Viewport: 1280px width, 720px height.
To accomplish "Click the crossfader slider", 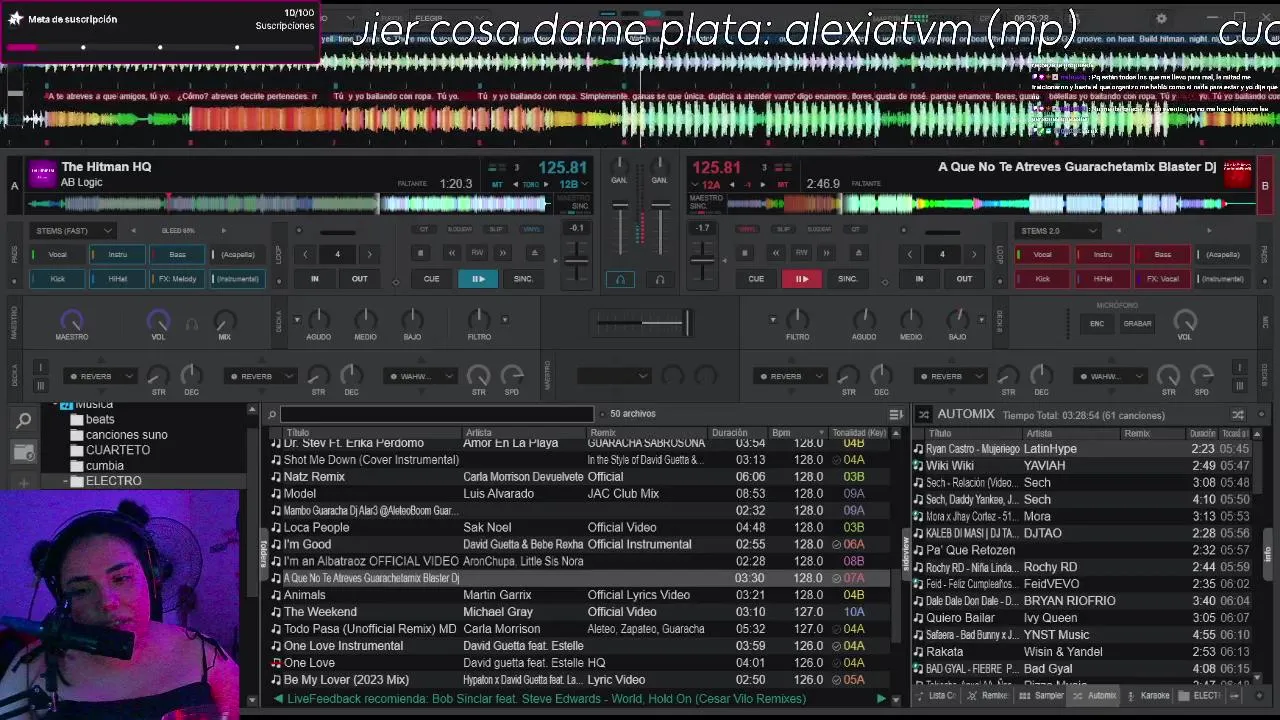I will click(640, 322).
